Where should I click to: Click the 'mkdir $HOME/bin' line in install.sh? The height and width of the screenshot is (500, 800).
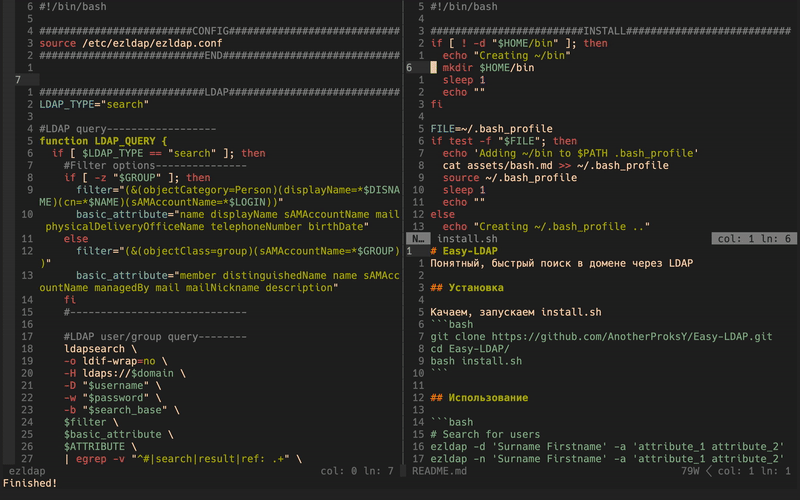click(x=488, y=68)
